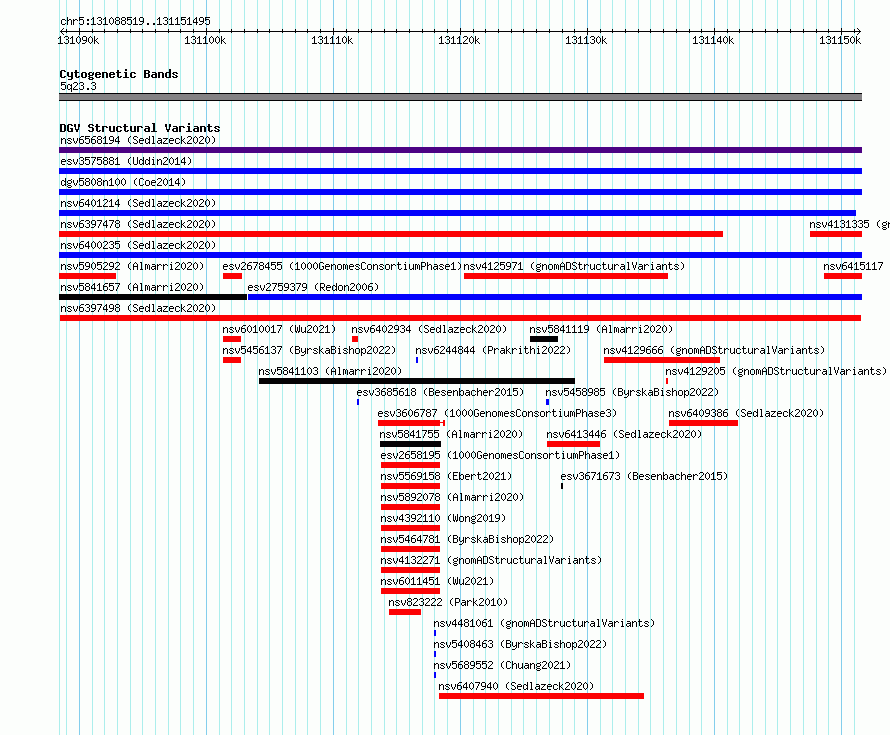Click the red bar under nsv4125971
This screenshot has height=735, width=890.
[566, 276]
